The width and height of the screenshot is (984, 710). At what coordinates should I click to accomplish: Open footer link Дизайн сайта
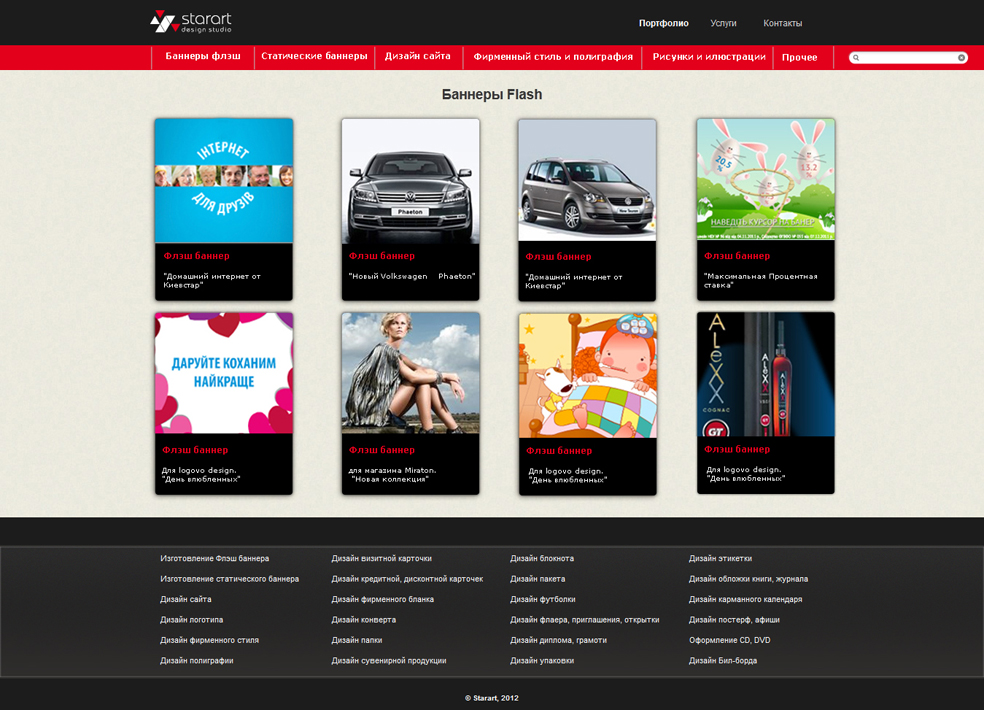(x=186, y=599)
